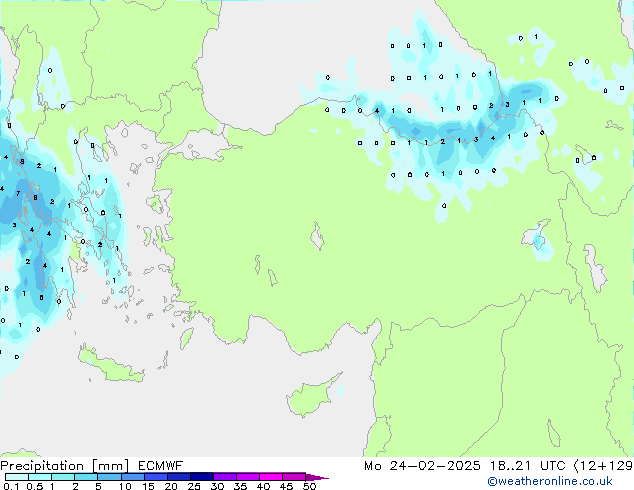Pick the 10–15 mm blue legend swatch
634x490 pixels.
pyautogui.click(x=133, y=477)
